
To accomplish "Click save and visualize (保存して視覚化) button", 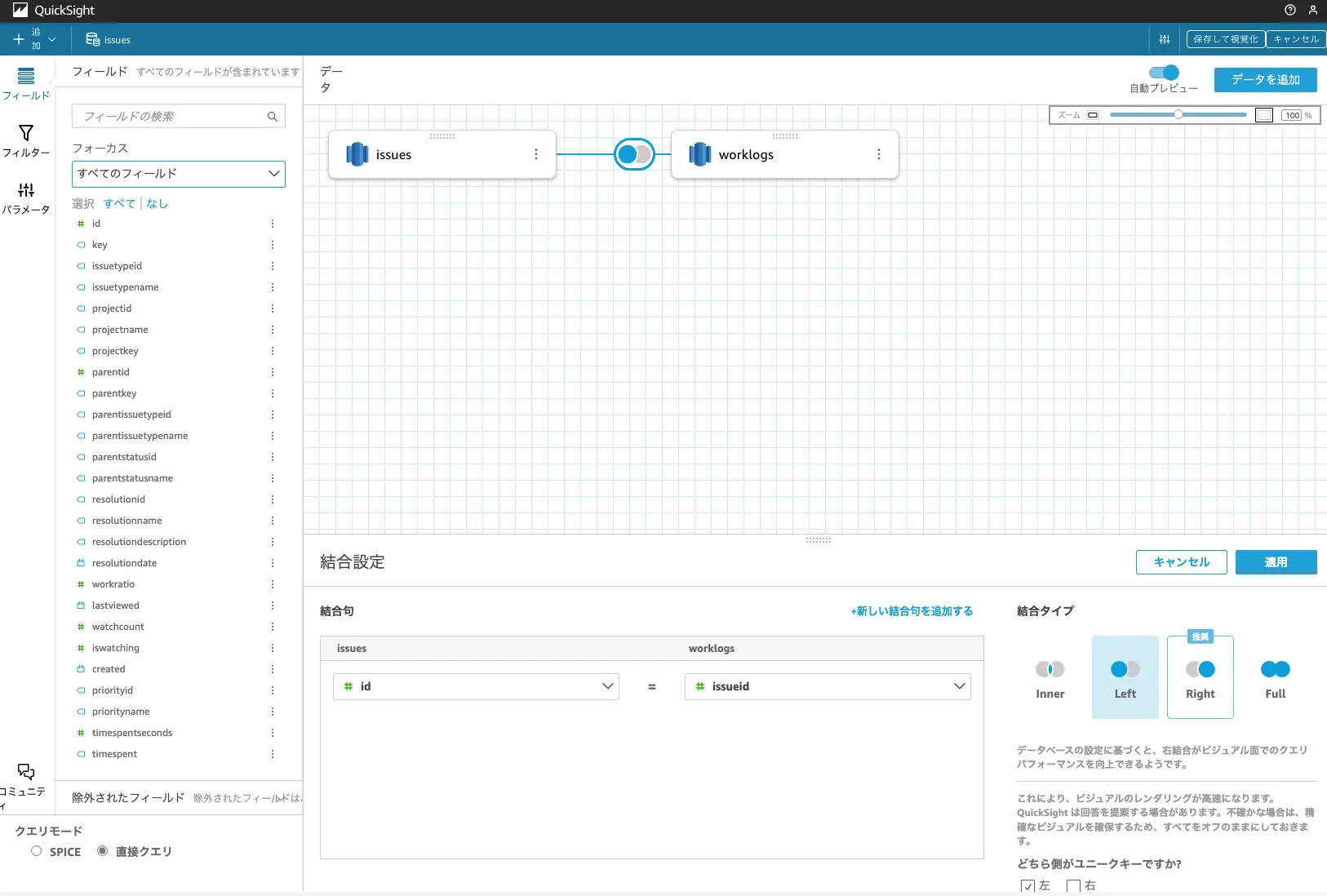I will click(1226, 39).
